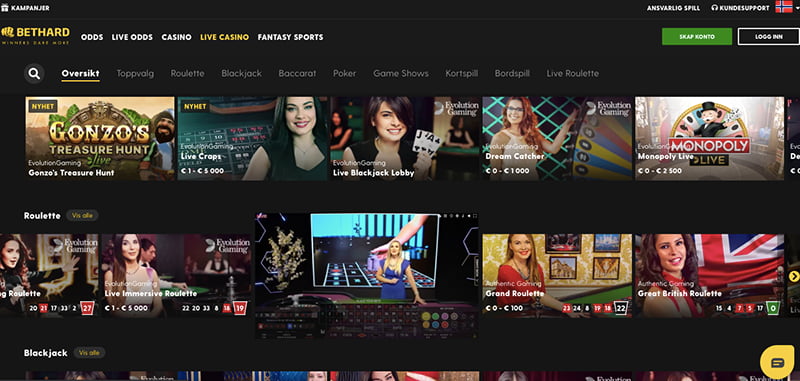Click the Roulette section heading

click(x=42, y=216)
